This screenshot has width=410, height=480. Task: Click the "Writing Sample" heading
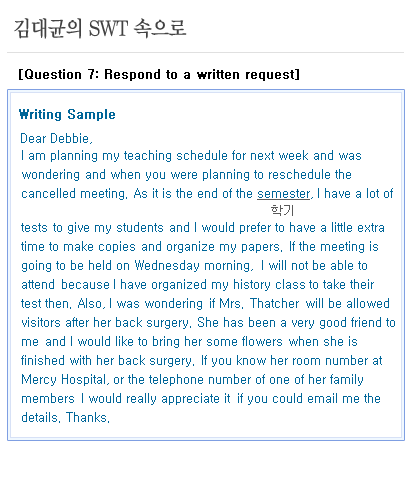67,114
